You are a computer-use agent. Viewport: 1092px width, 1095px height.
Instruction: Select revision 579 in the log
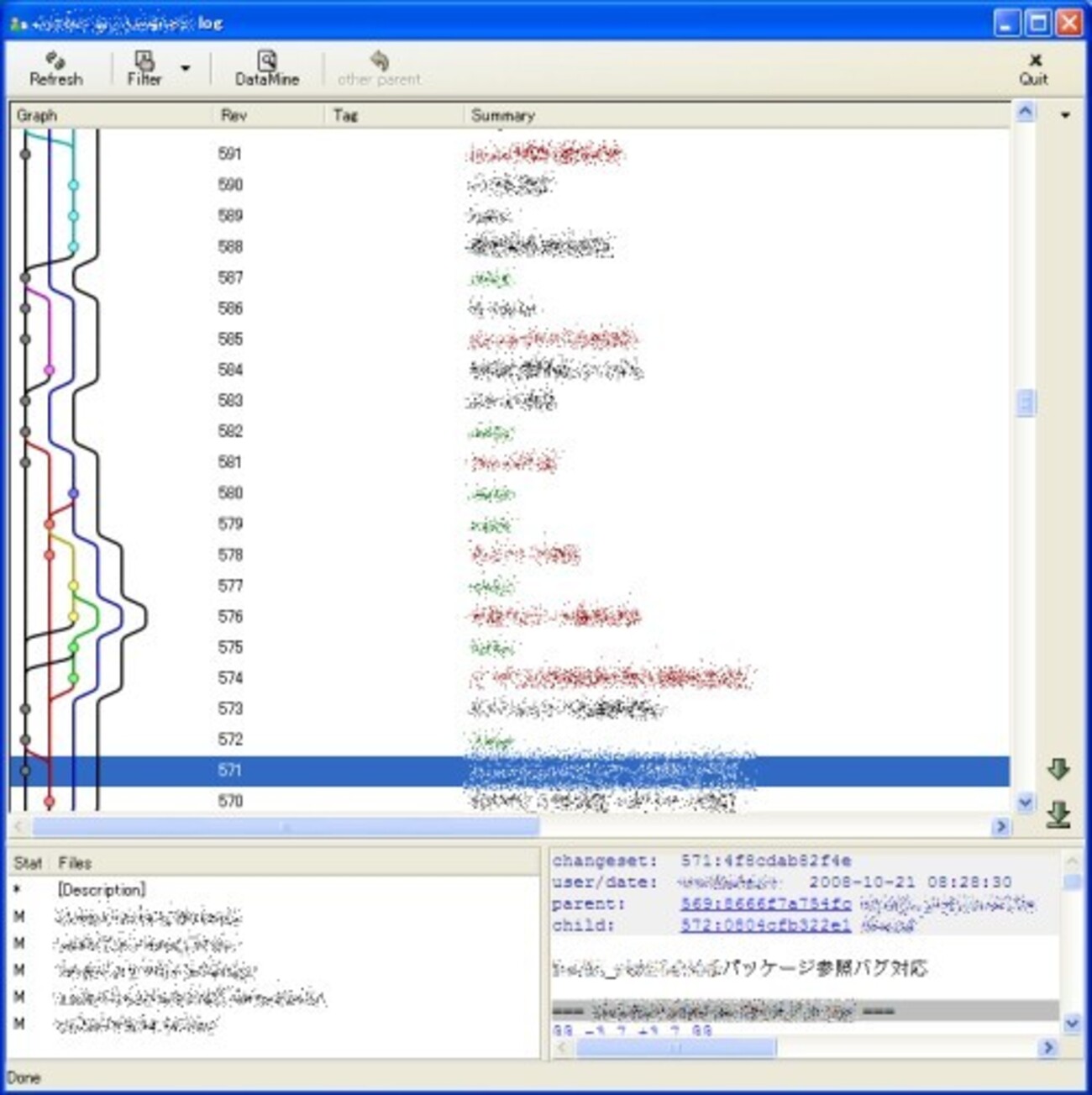point(509,524)
